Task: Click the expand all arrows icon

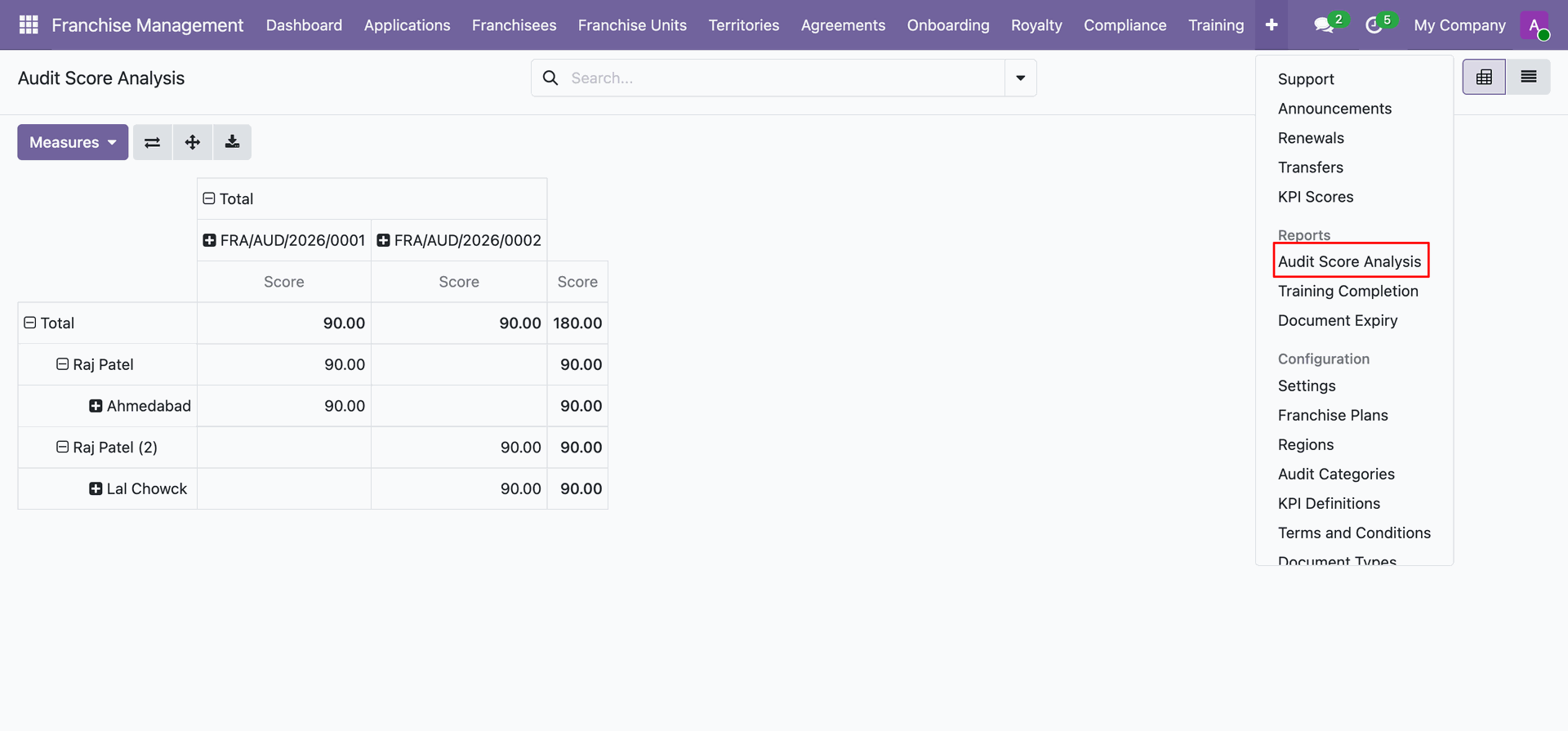Action: pos(193,142)
